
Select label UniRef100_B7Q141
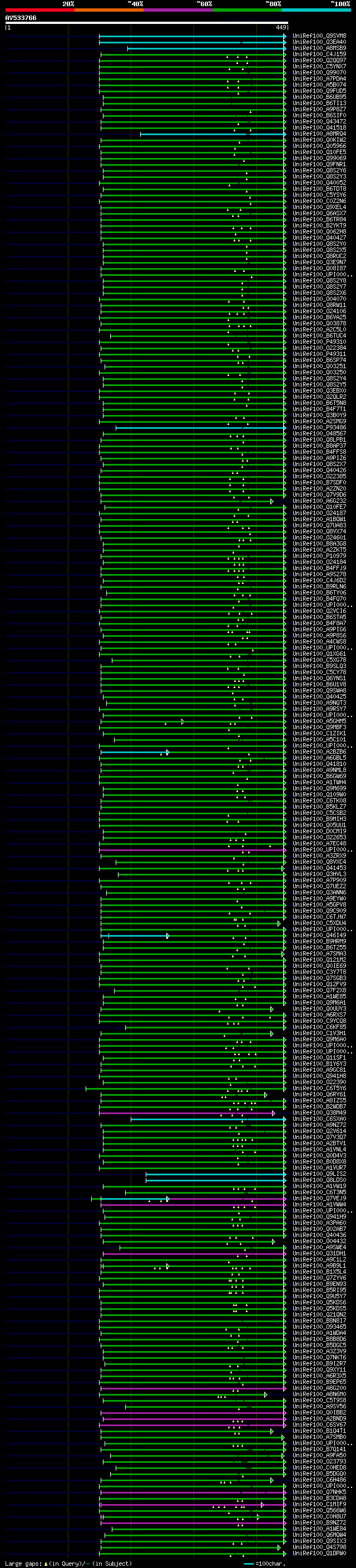click(319, 1450)
